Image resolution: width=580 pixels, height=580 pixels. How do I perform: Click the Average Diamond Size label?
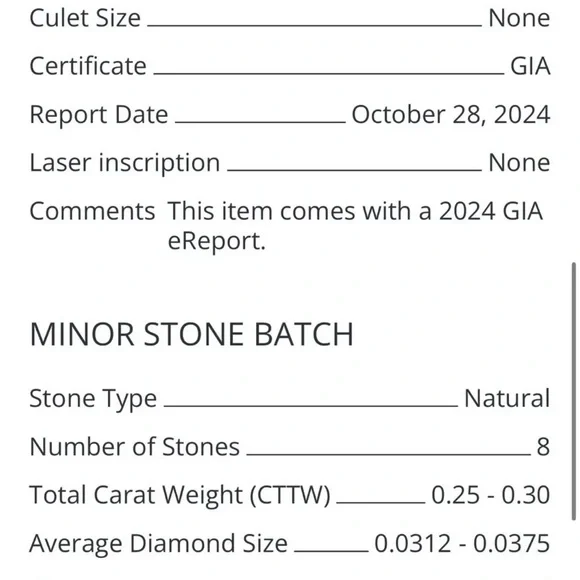tap(159, 543)
